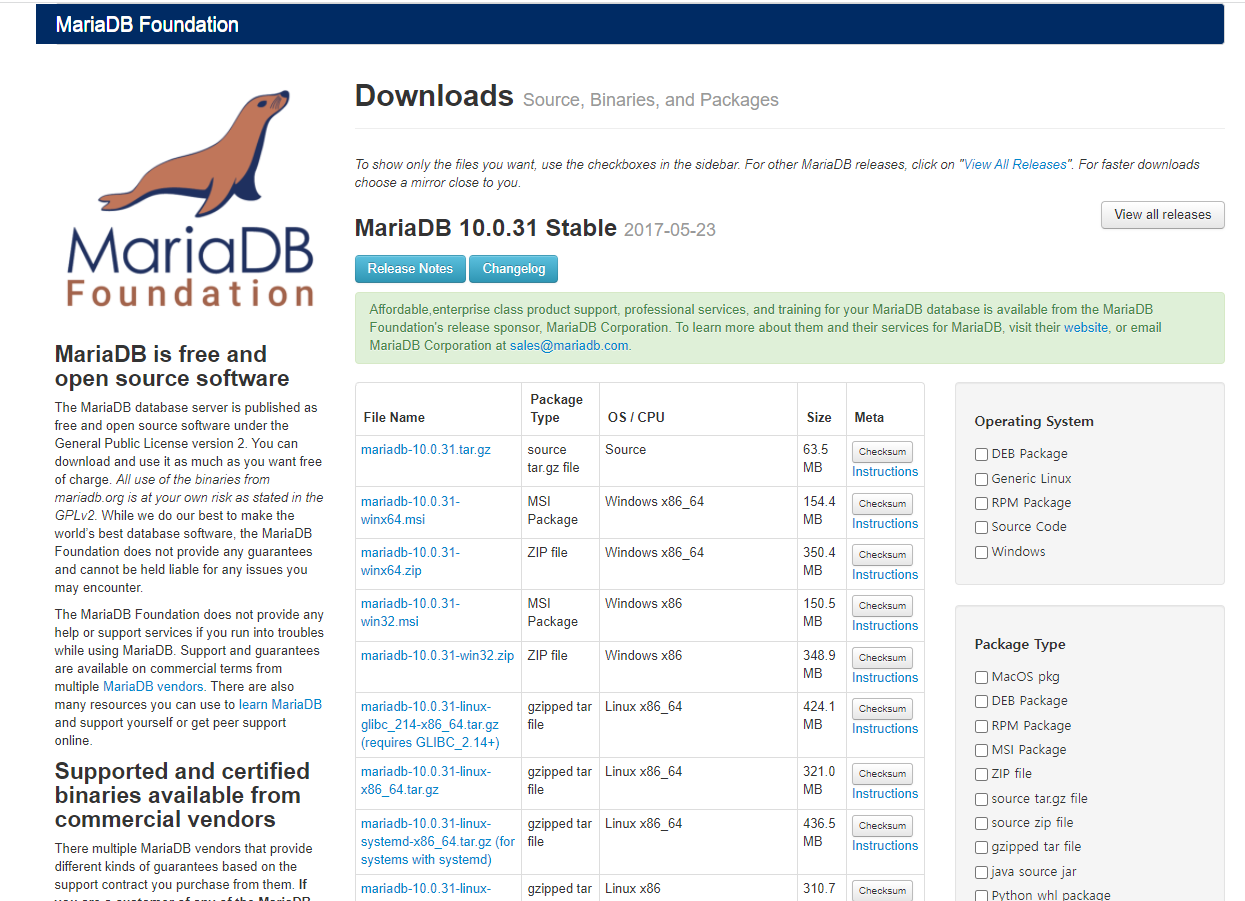Open Instructions for linux-systemd row
Image resolution: width=1245 pixels, height=901 pixels.
(885, 846)
